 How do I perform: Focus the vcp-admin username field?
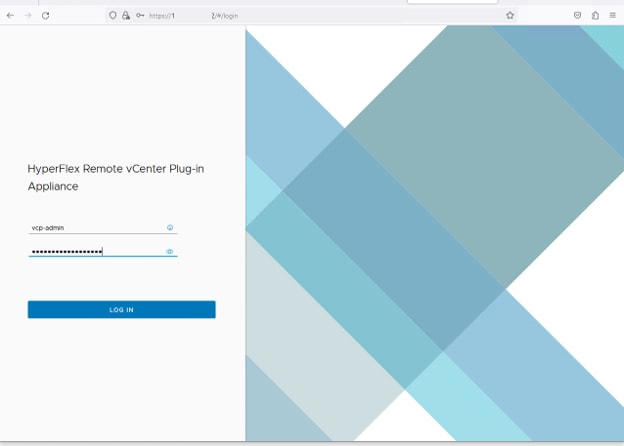coord(103,228)
